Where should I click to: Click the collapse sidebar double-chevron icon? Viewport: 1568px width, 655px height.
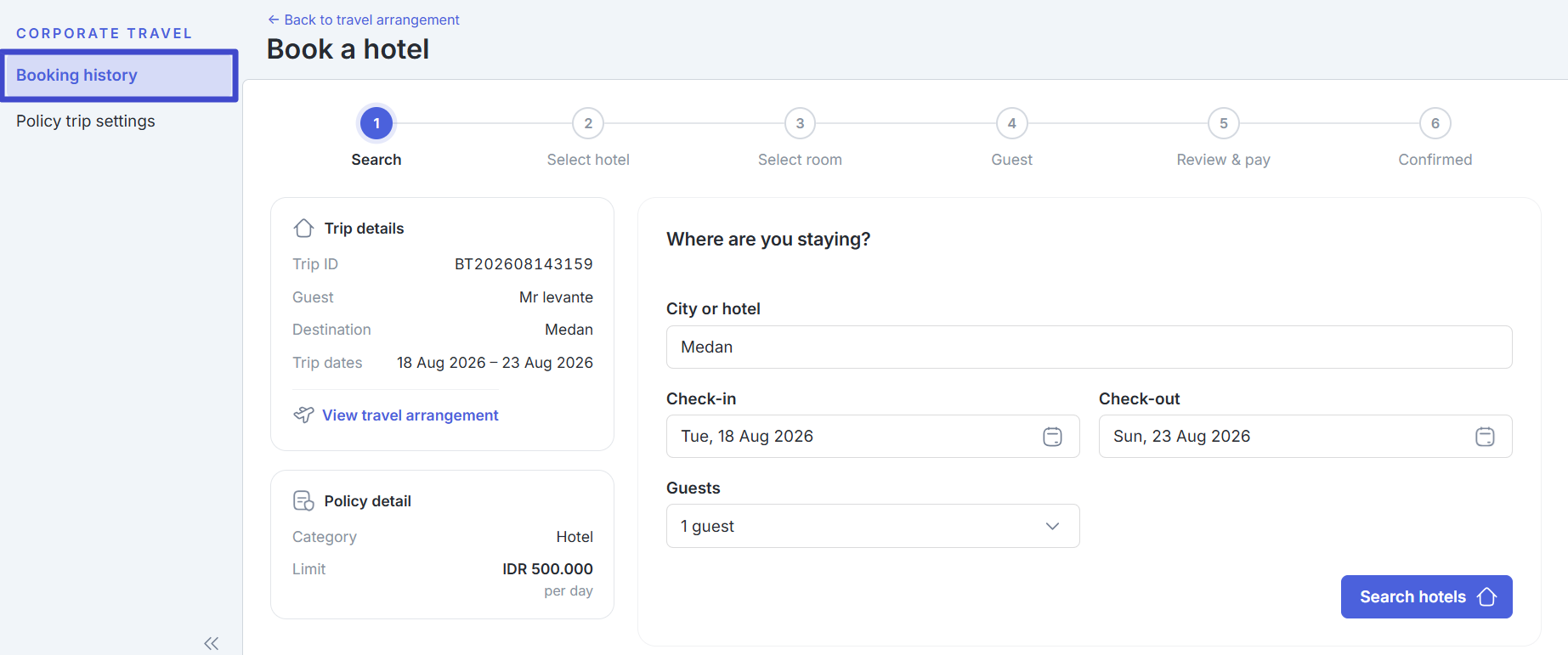tap(212, 643)
